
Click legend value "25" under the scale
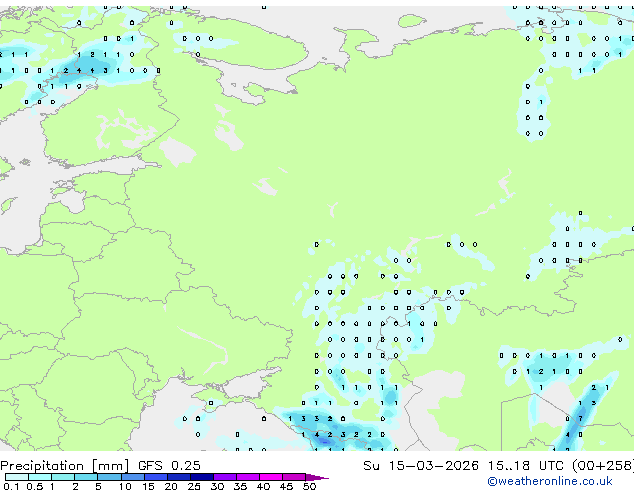coord(194,486)
